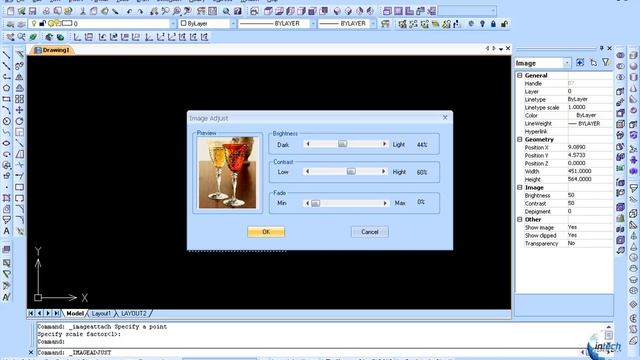
Task: Click Cancel in Image Adjust dialog
Action: tap(369, 232)
